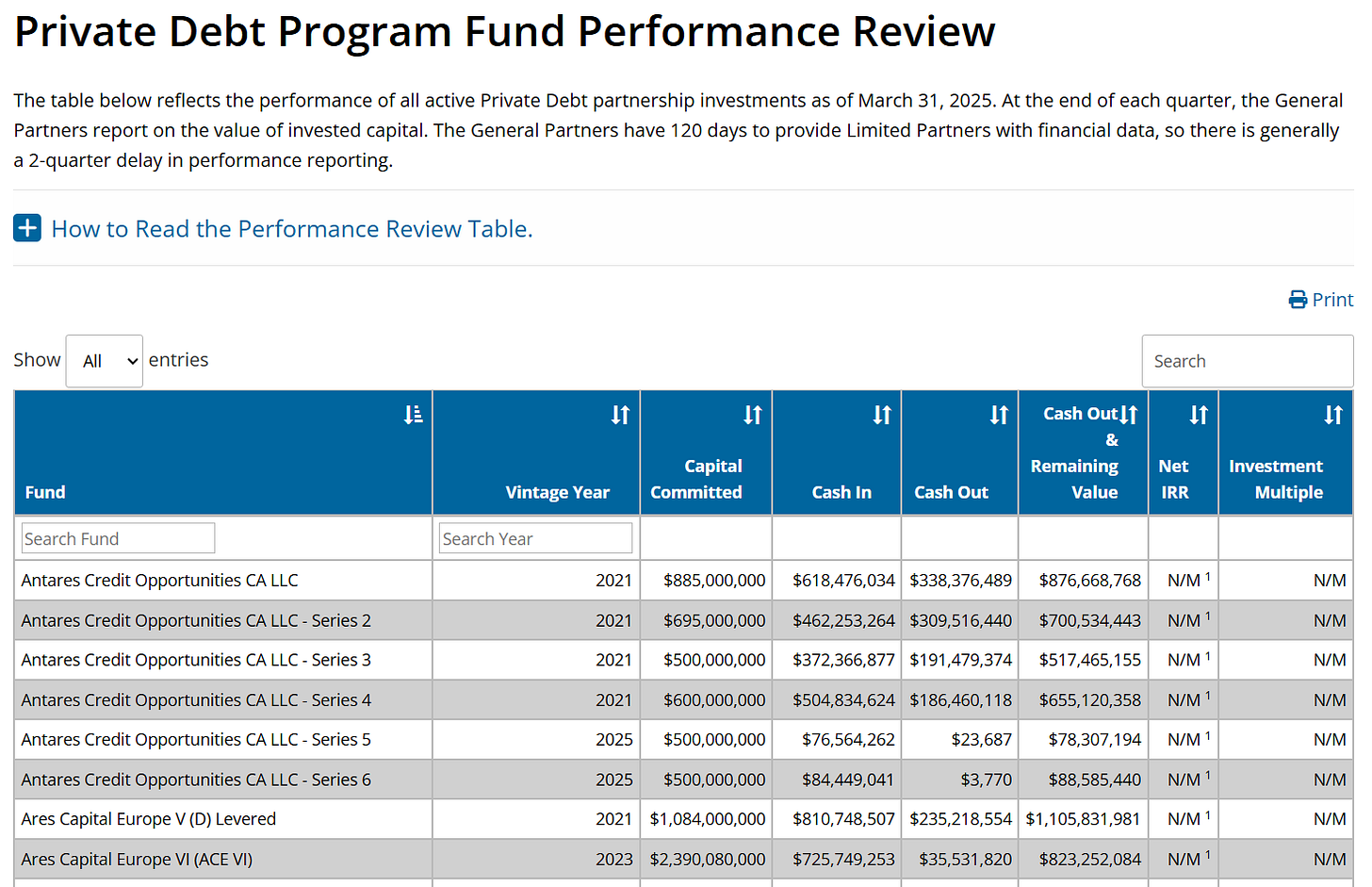Screen dimensions: 1372x887
Task: Sort by Cash In sort icon
Action: tap(882, 415)
